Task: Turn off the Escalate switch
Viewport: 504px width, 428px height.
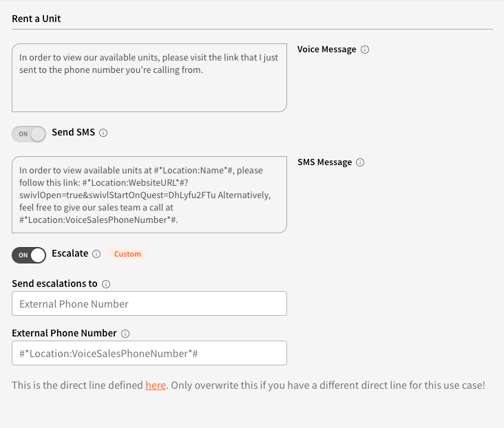Action: point(29,255)
